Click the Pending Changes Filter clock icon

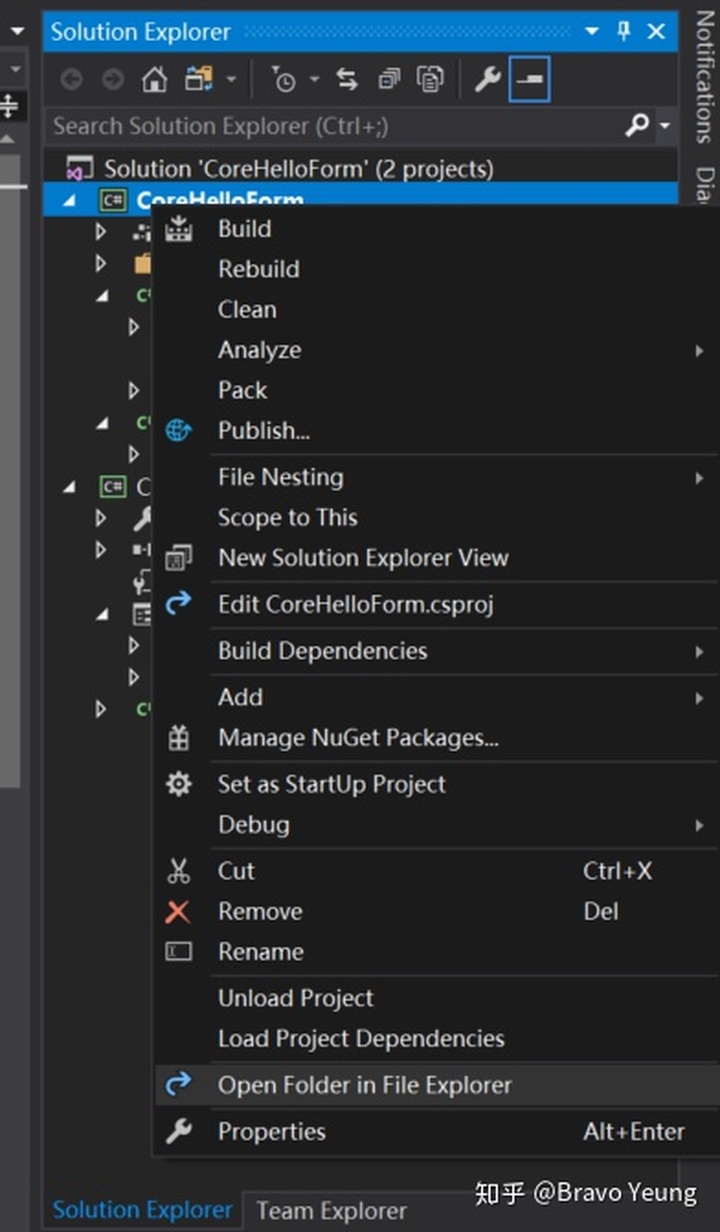283,80
